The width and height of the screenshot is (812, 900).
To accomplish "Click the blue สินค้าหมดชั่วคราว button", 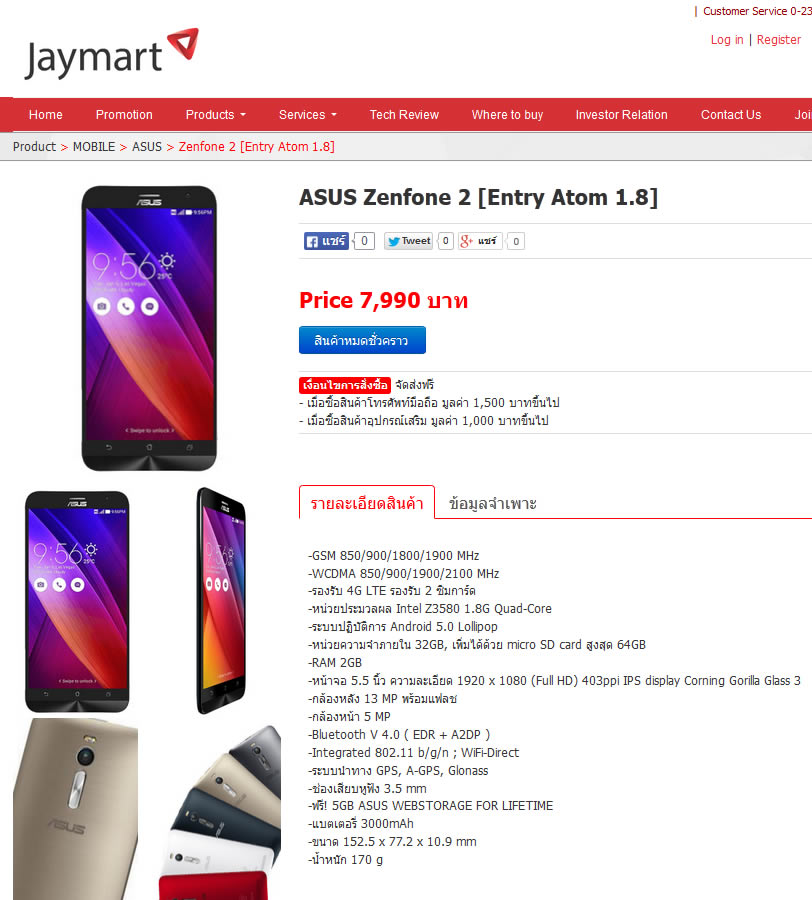I will [x=362, y=340].
